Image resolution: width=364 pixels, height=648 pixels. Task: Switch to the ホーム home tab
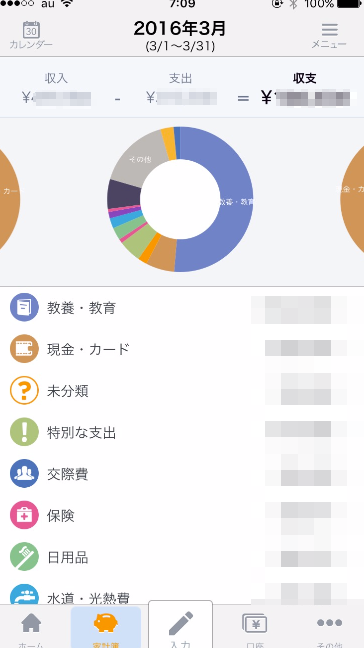[x=31, y=627]
